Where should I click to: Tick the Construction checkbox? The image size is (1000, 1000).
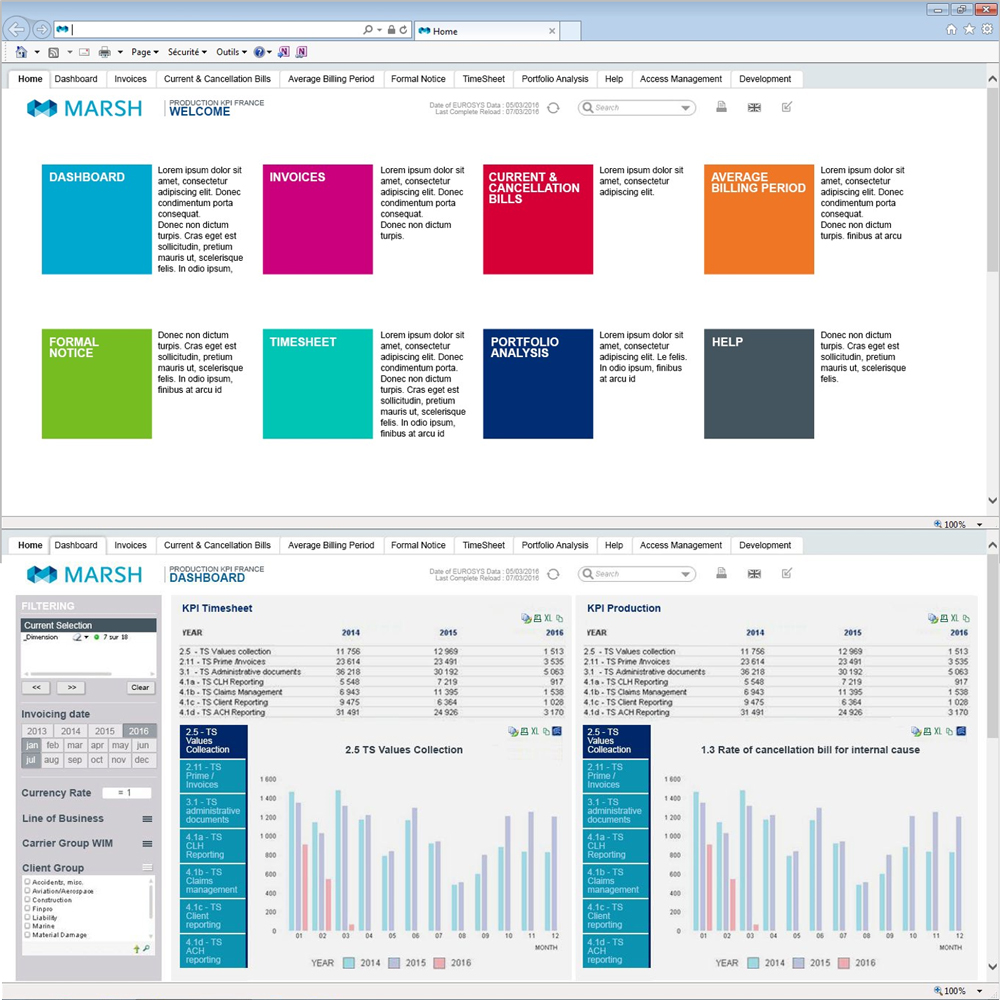[27, 900]
